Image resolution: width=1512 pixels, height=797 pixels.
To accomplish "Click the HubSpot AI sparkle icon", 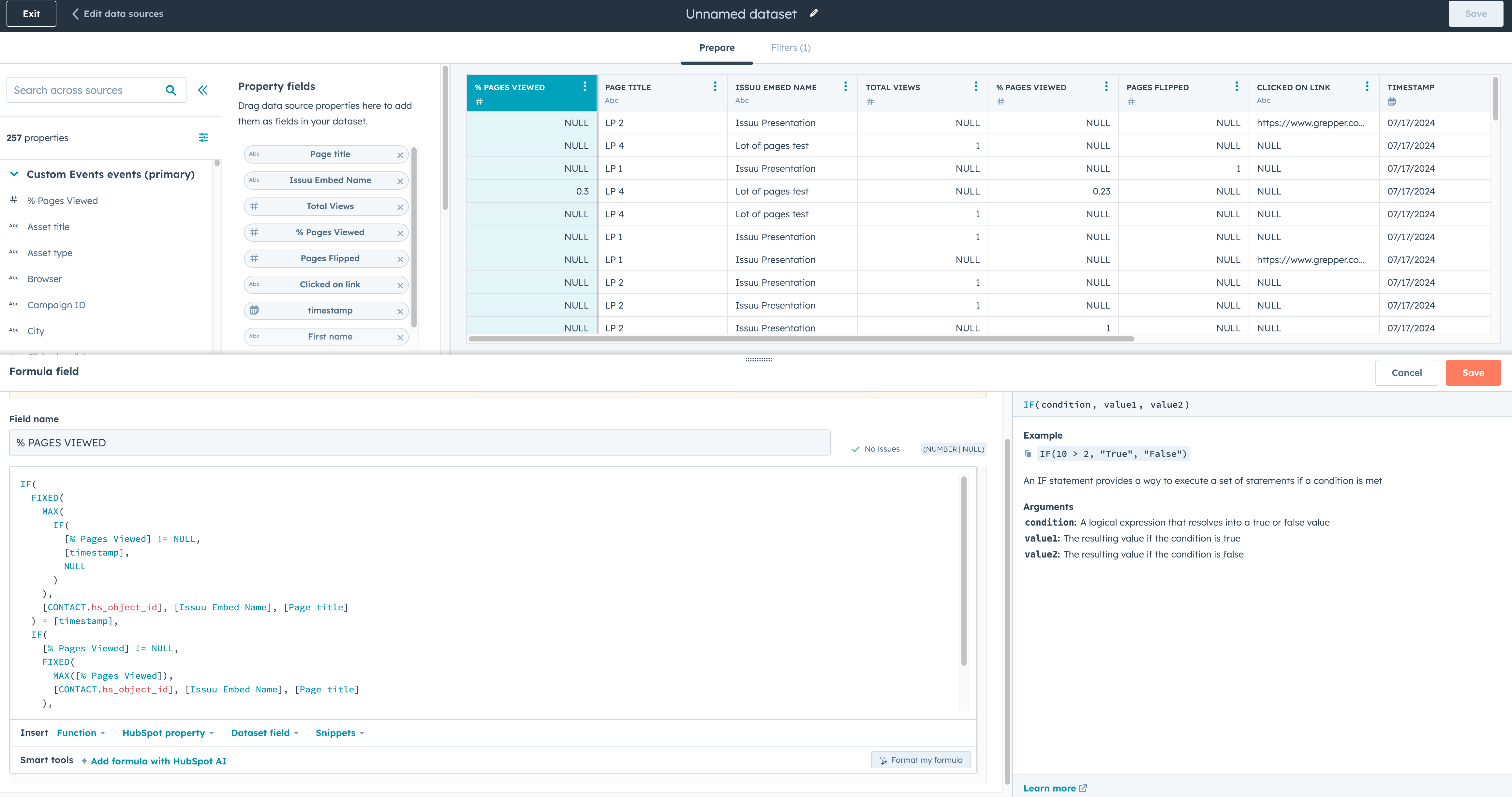I will coord(84,761).
